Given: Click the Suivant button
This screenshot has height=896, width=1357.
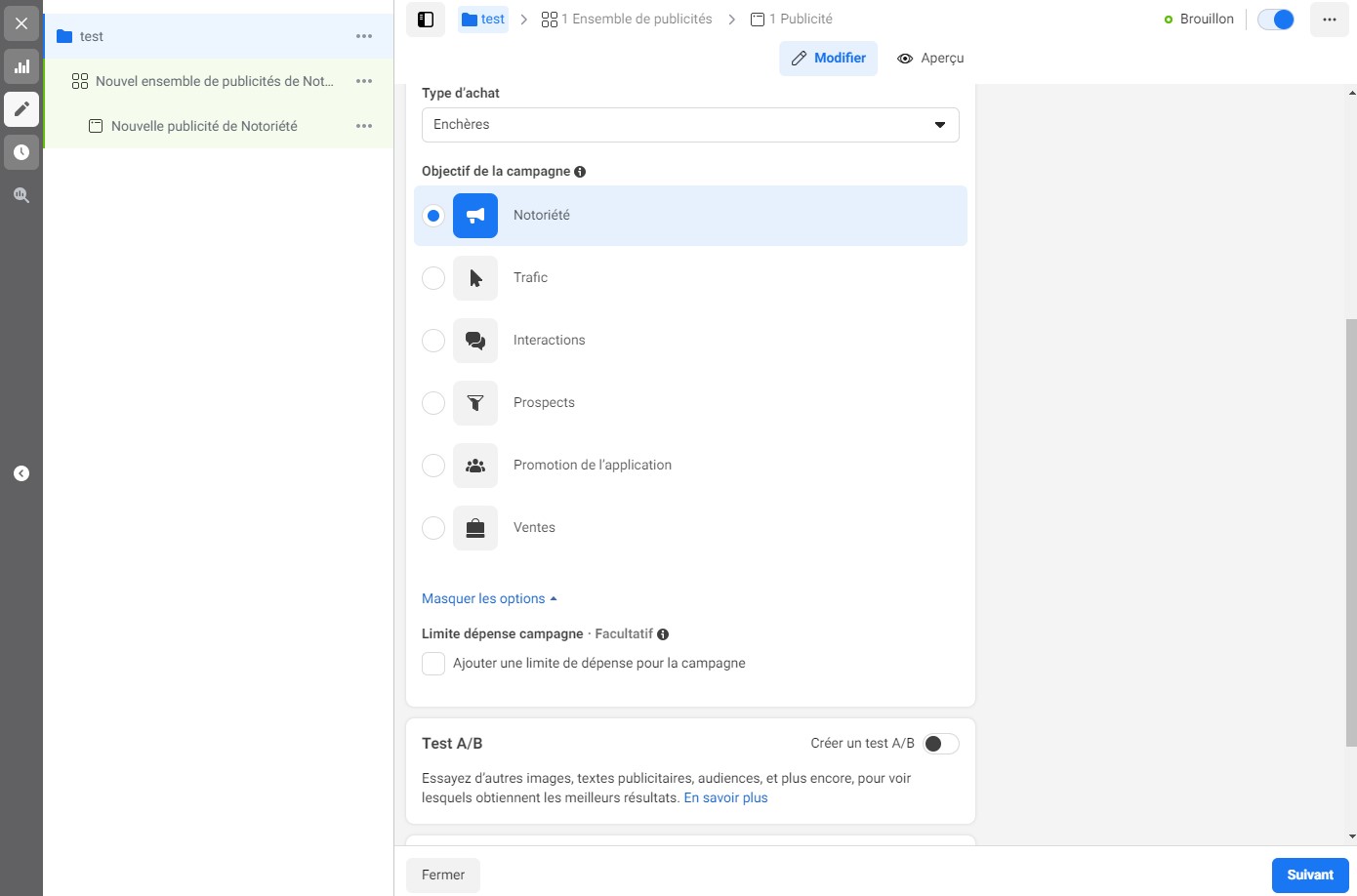Looking at the screenshot, I should coord(1310,876).
